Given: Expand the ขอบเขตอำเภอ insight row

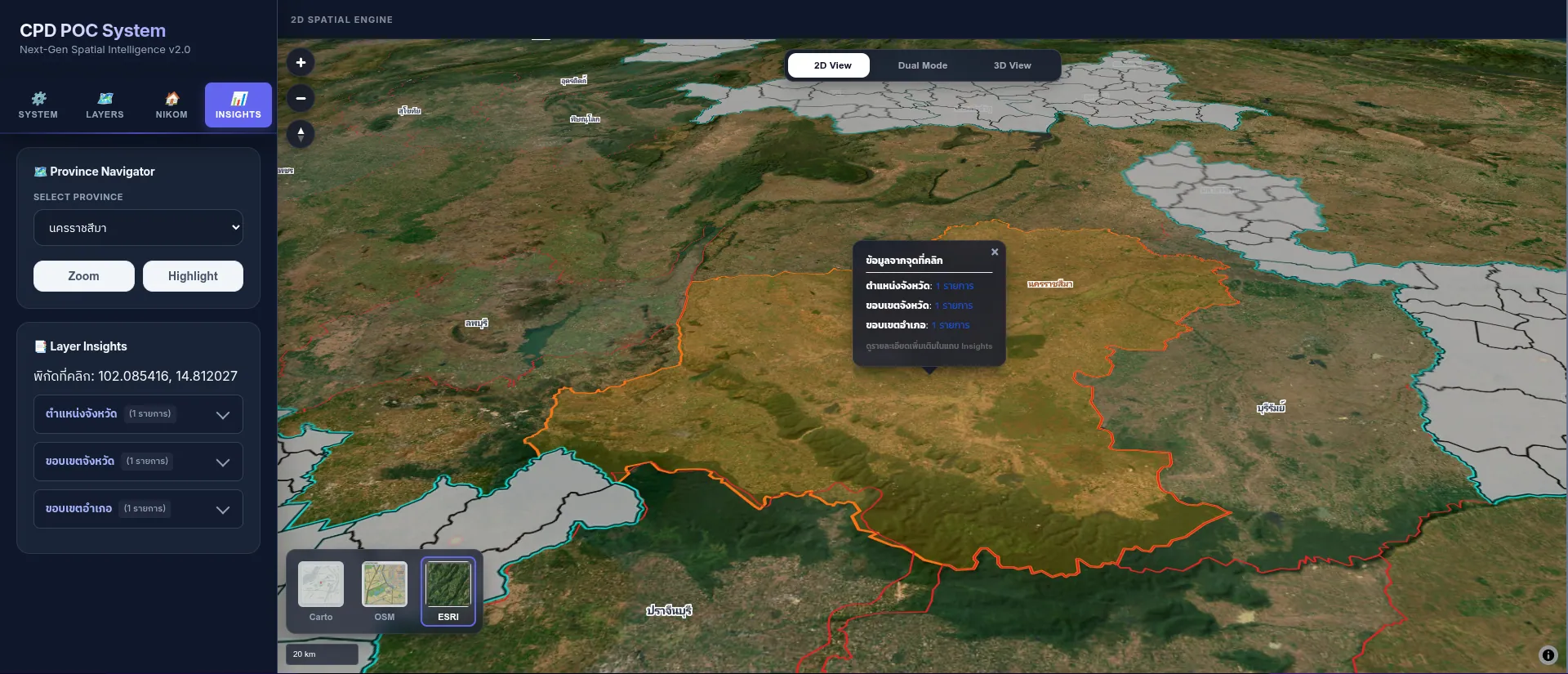Looking at the screenshot, I should click(138, 509).
